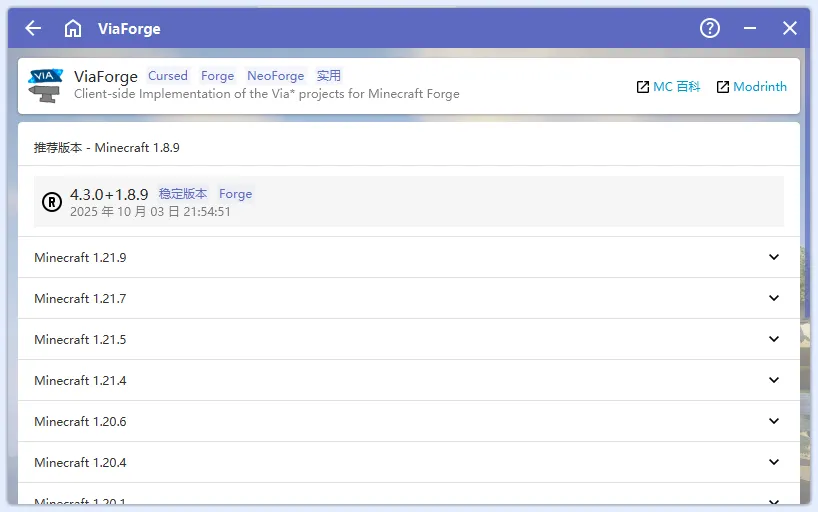818x512 pixels.
Task: Close the ViaForge window
Action: (x=790, y=28)
